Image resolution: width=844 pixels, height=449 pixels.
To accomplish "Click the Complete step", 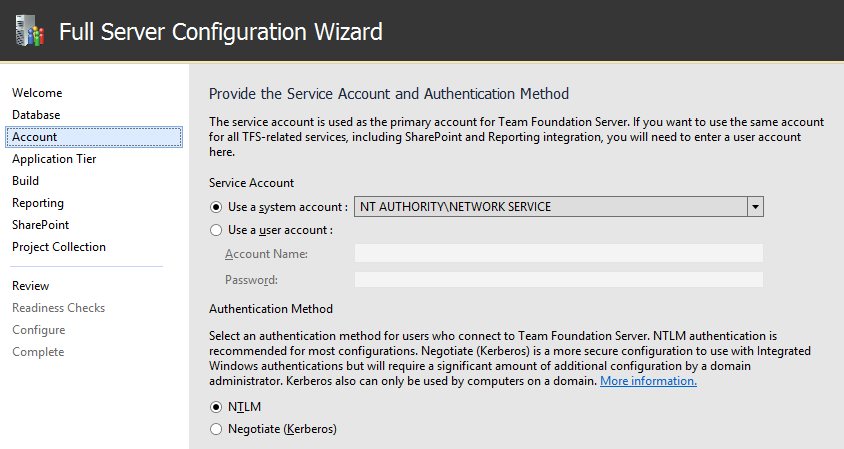I will (38, 352).
